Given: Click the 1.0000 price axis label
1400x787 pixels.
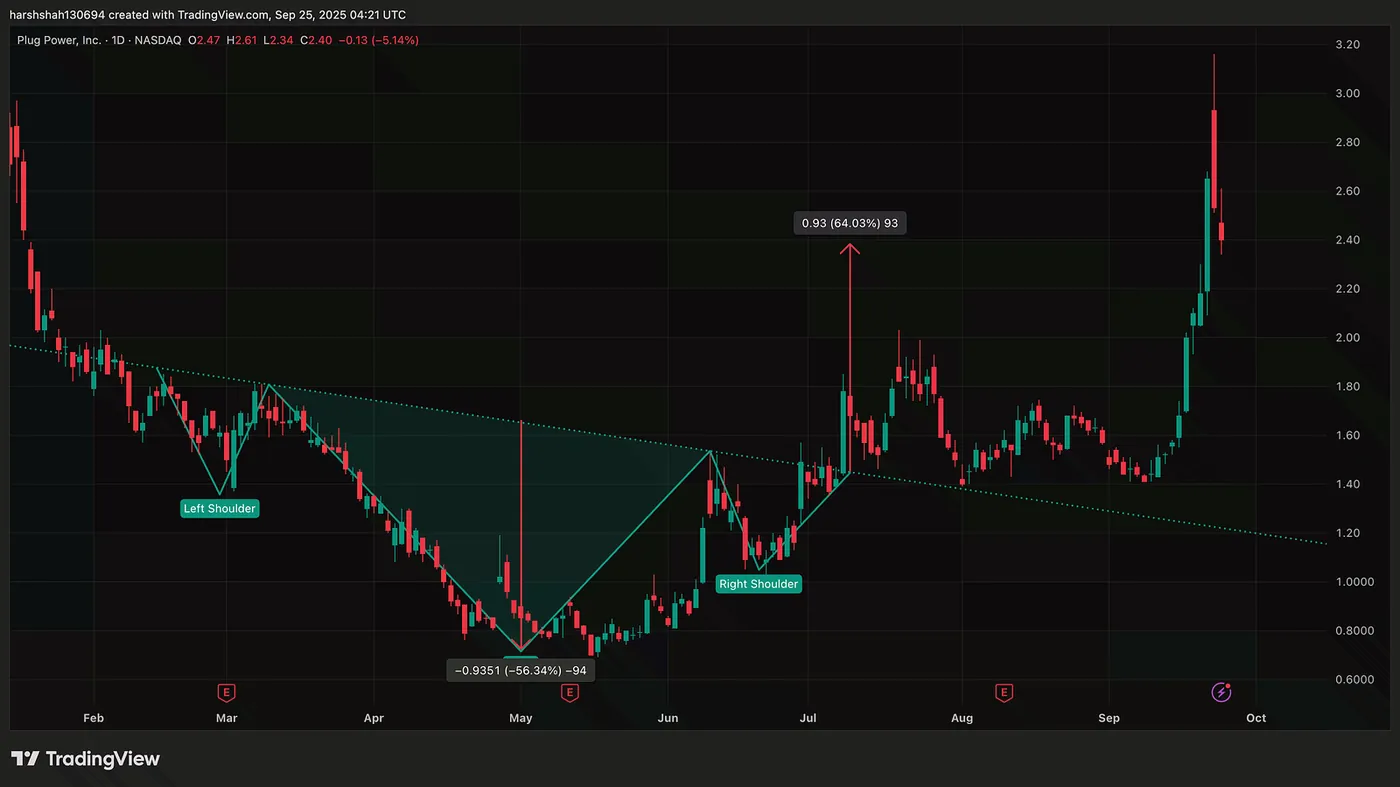Looking at the screenshot, I should (x=1353, y=582).
